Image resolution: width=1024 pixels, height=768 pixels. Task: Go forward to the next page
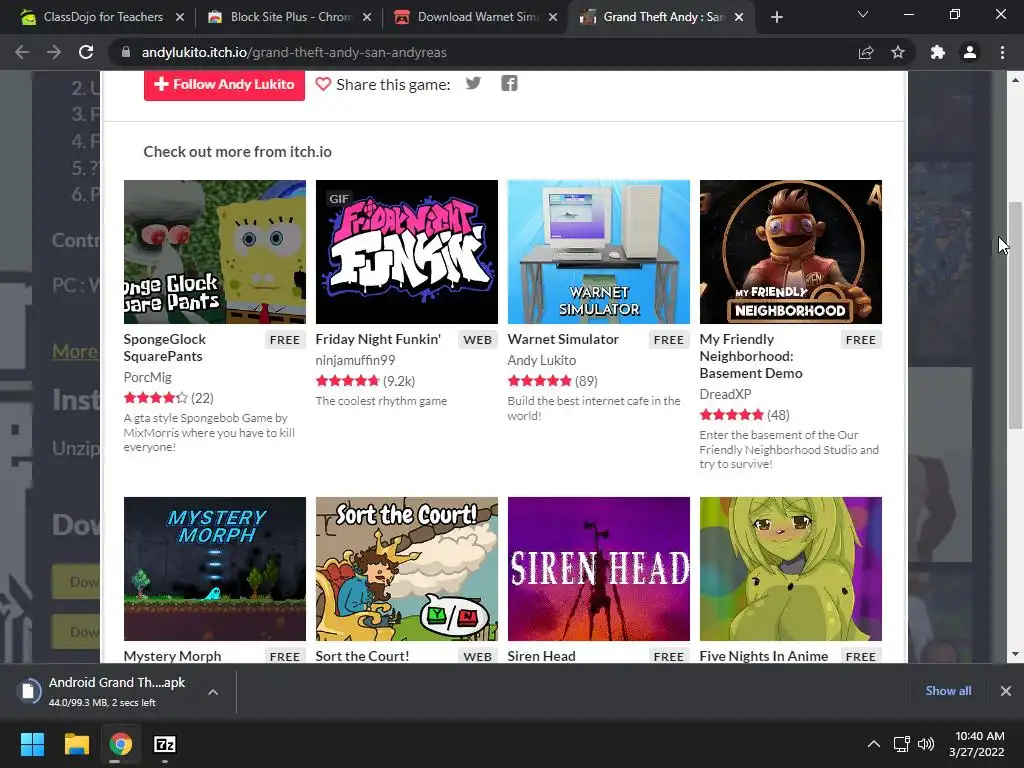click(54, 52)
